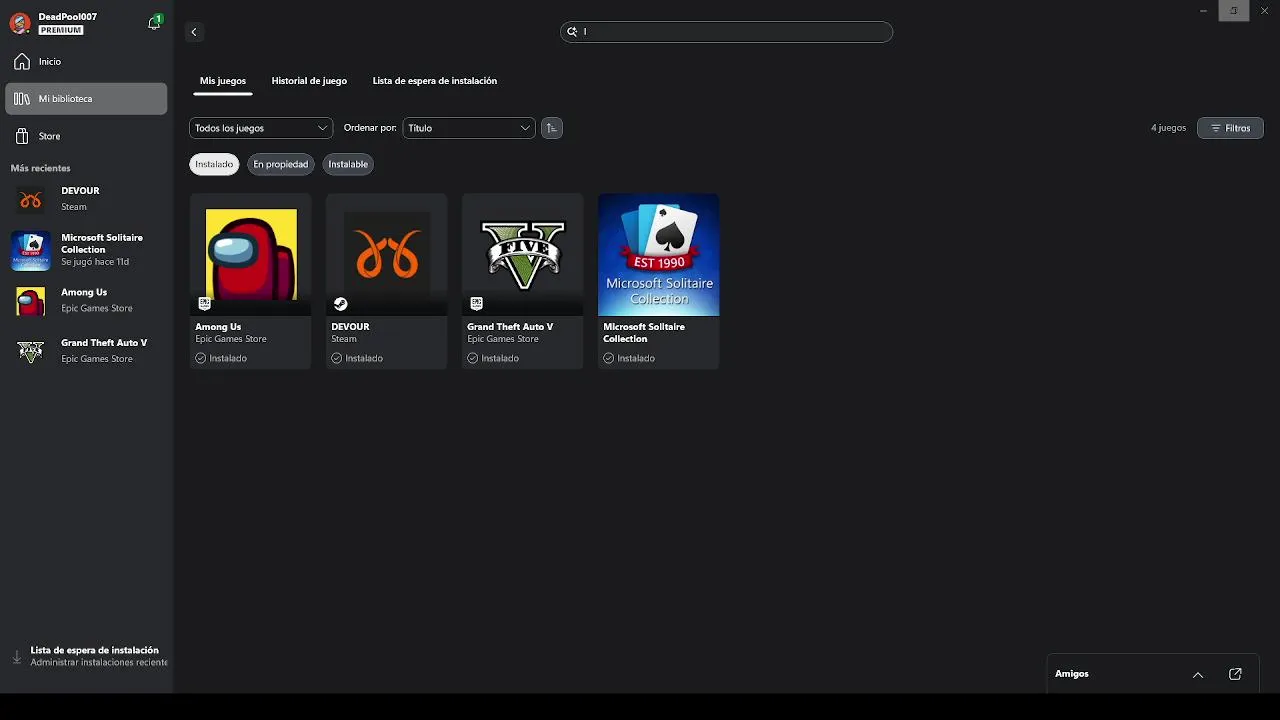1280x720 pixels.
Task: Open the Amigos panel label
Action: (x=1071, y=674)
